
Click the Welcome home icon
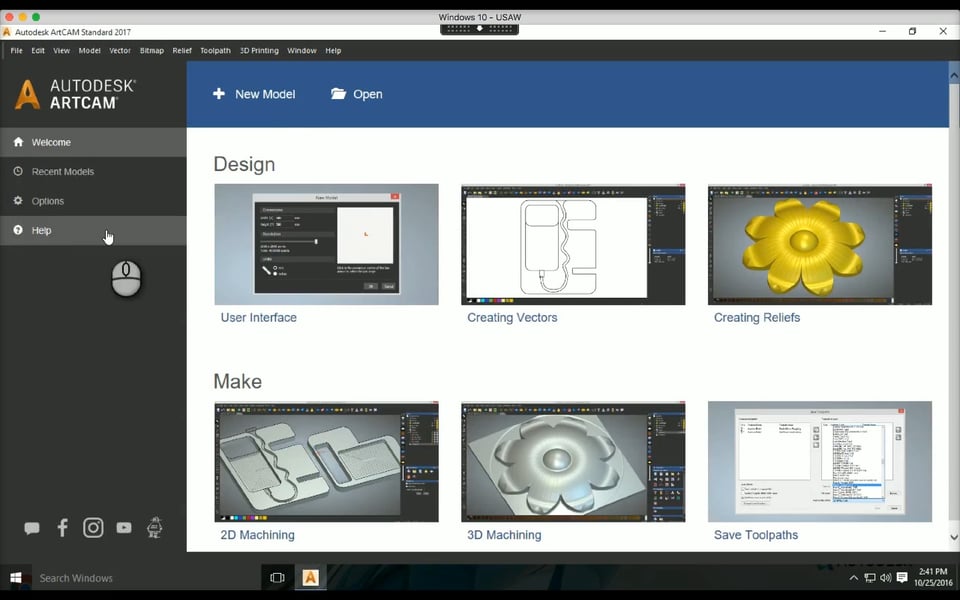point(18,142)
